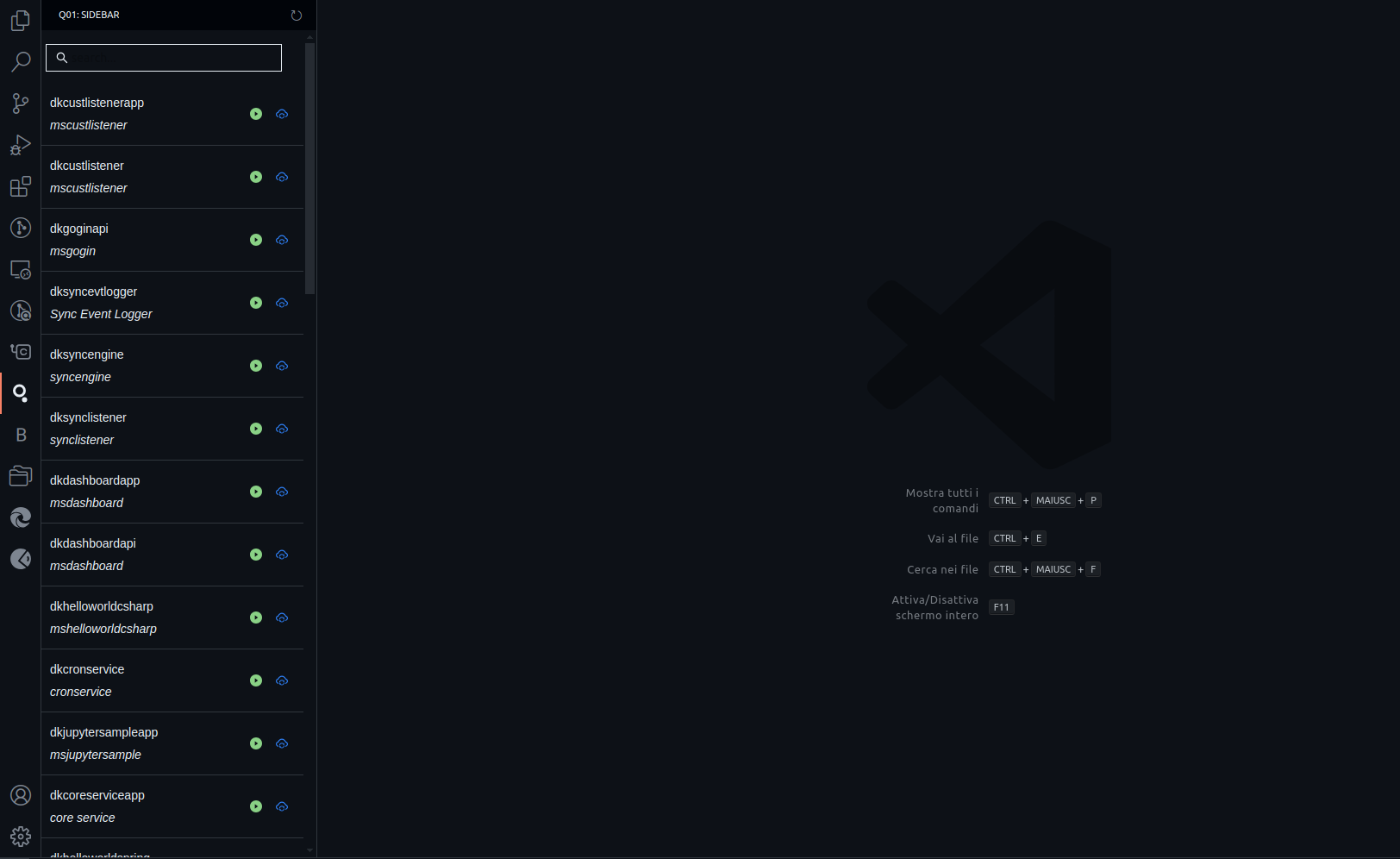Select the dkcustlistenerapp entry name
This screenshot has width=1400, height=859.
[97, 103]
